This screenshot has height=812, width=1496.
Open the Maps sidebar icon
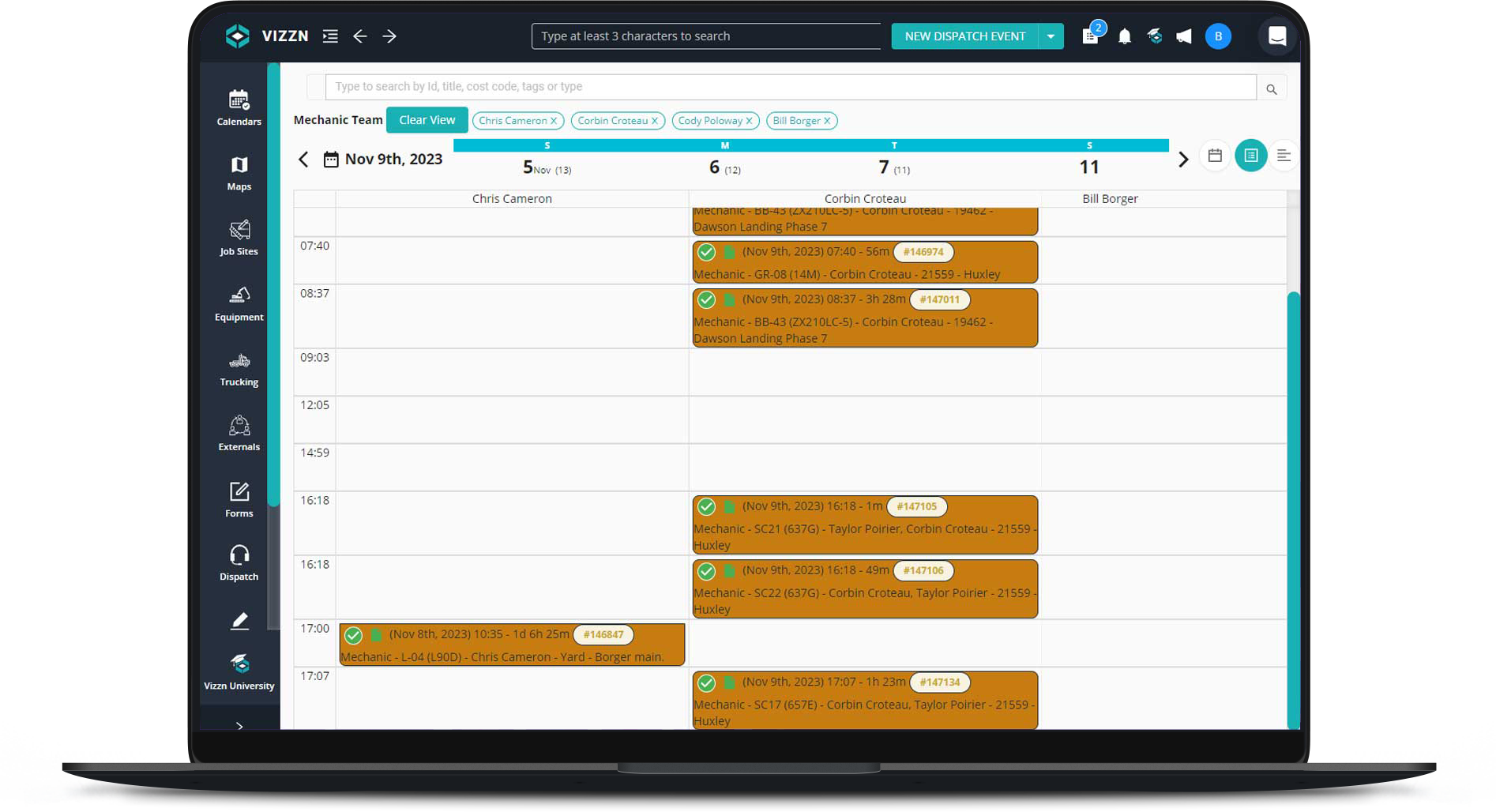(239, 173)
